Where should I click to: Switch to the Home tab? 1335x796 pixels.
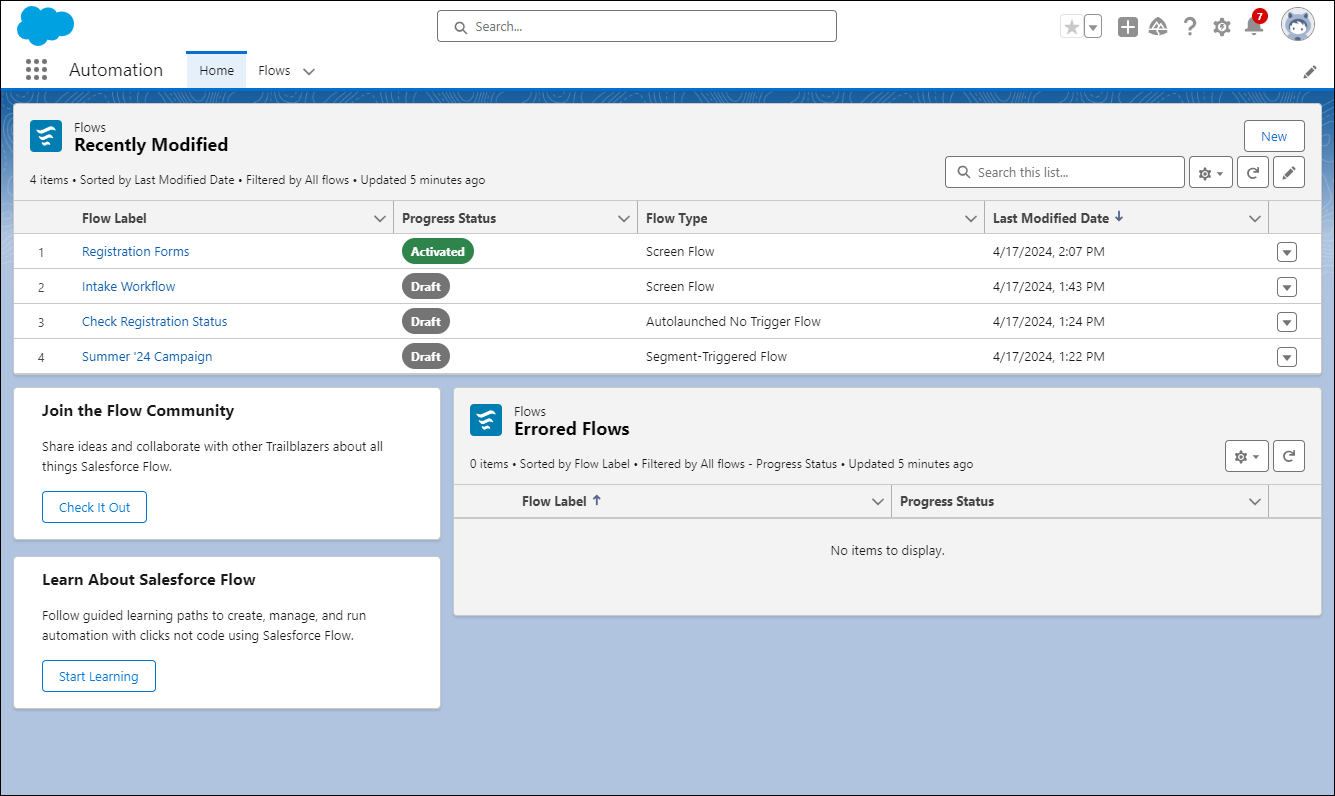click(x=216, y=70)
